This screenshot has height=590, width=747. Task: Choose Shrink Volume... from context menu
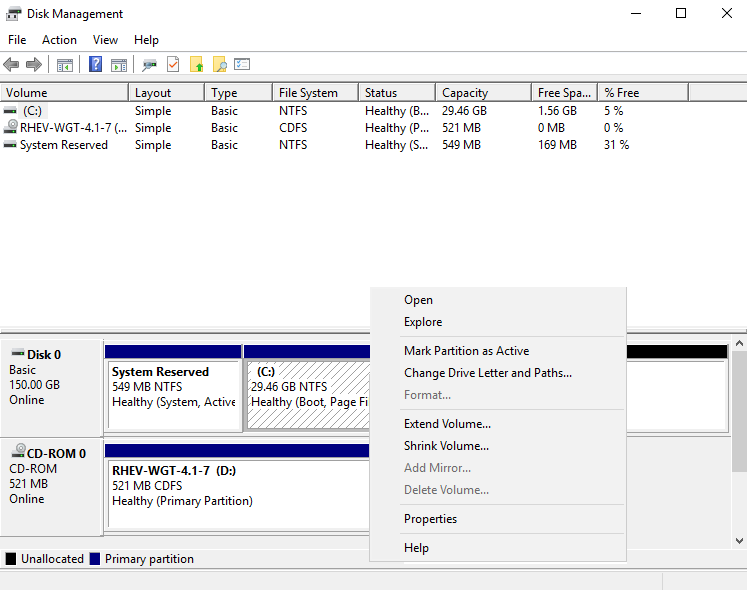coord(446,446)
